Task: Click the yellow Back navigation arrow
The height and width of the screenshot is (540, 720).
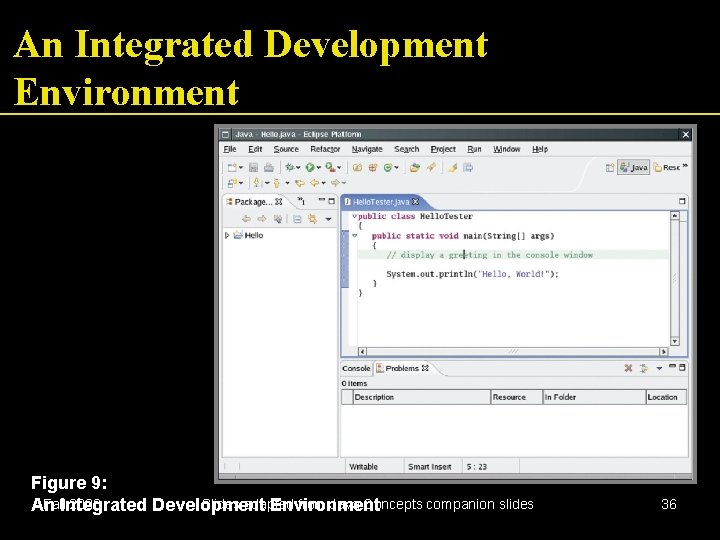Action: tap(315, 183)
